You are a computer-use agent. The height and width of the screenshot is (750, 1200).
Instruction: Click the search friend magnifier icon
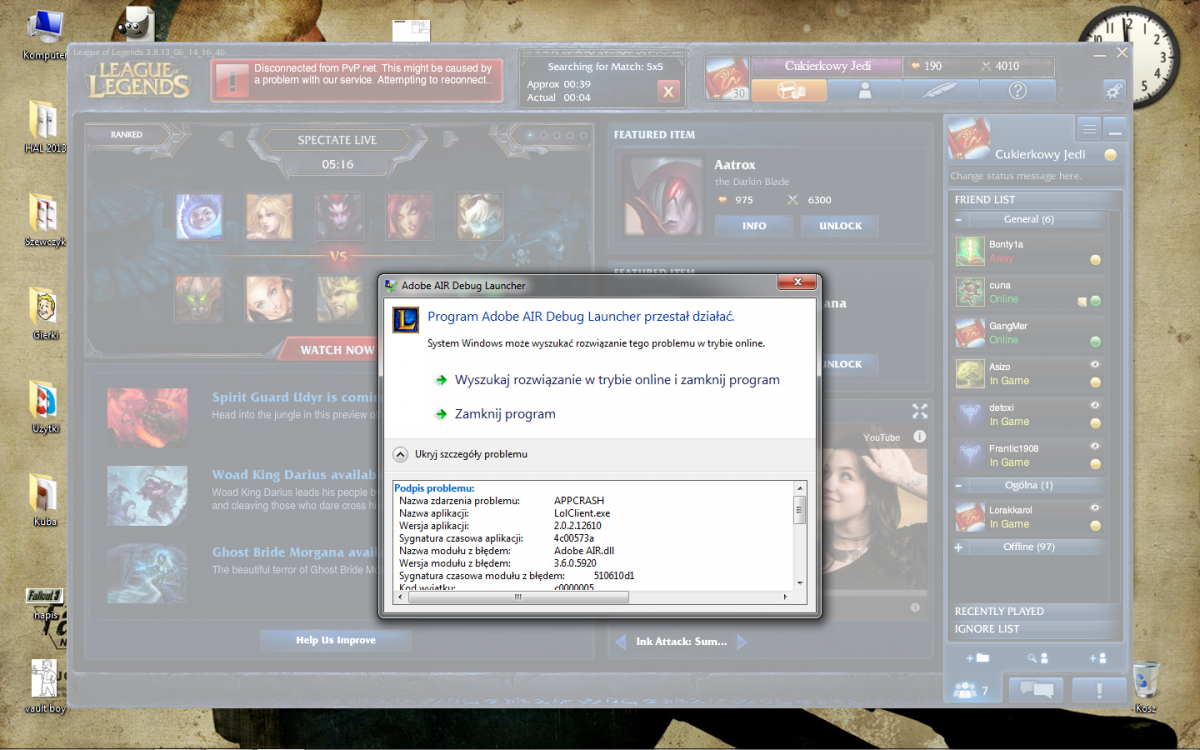pos(1037,659)
